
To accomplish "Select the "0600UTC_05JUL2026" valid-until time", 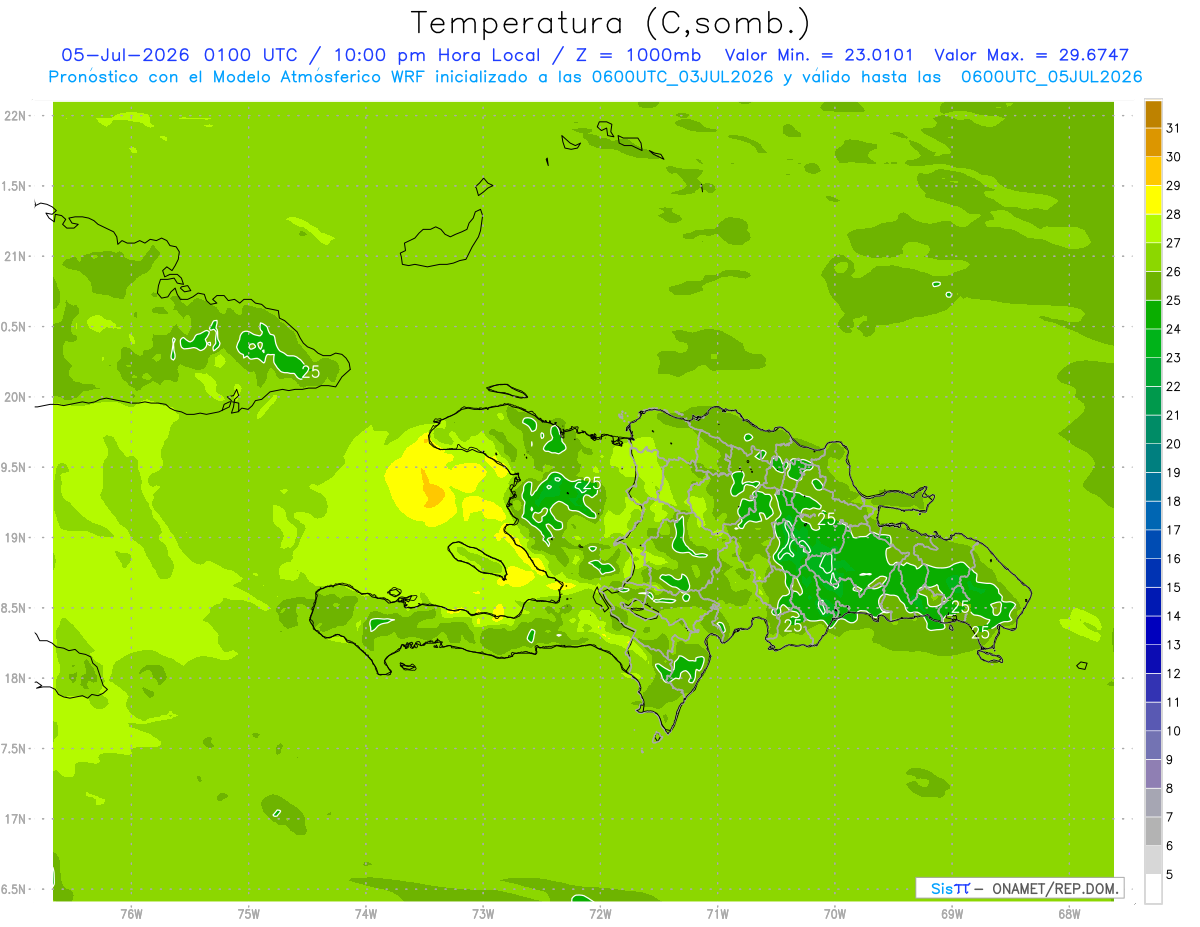I will tap(1051, 77).
